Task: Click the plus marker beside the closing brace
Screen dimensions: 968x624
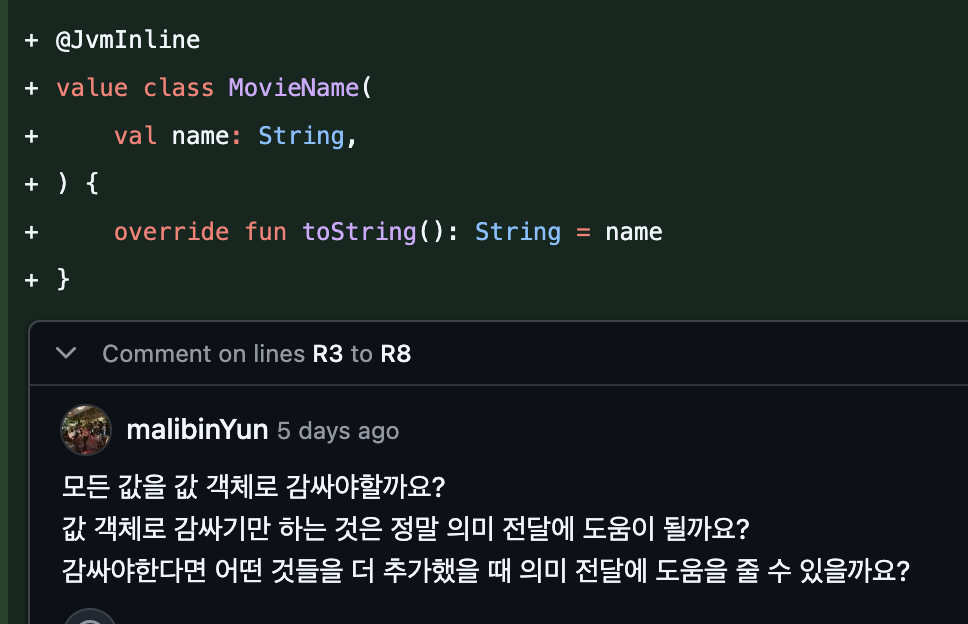Action: click(31, 280)
